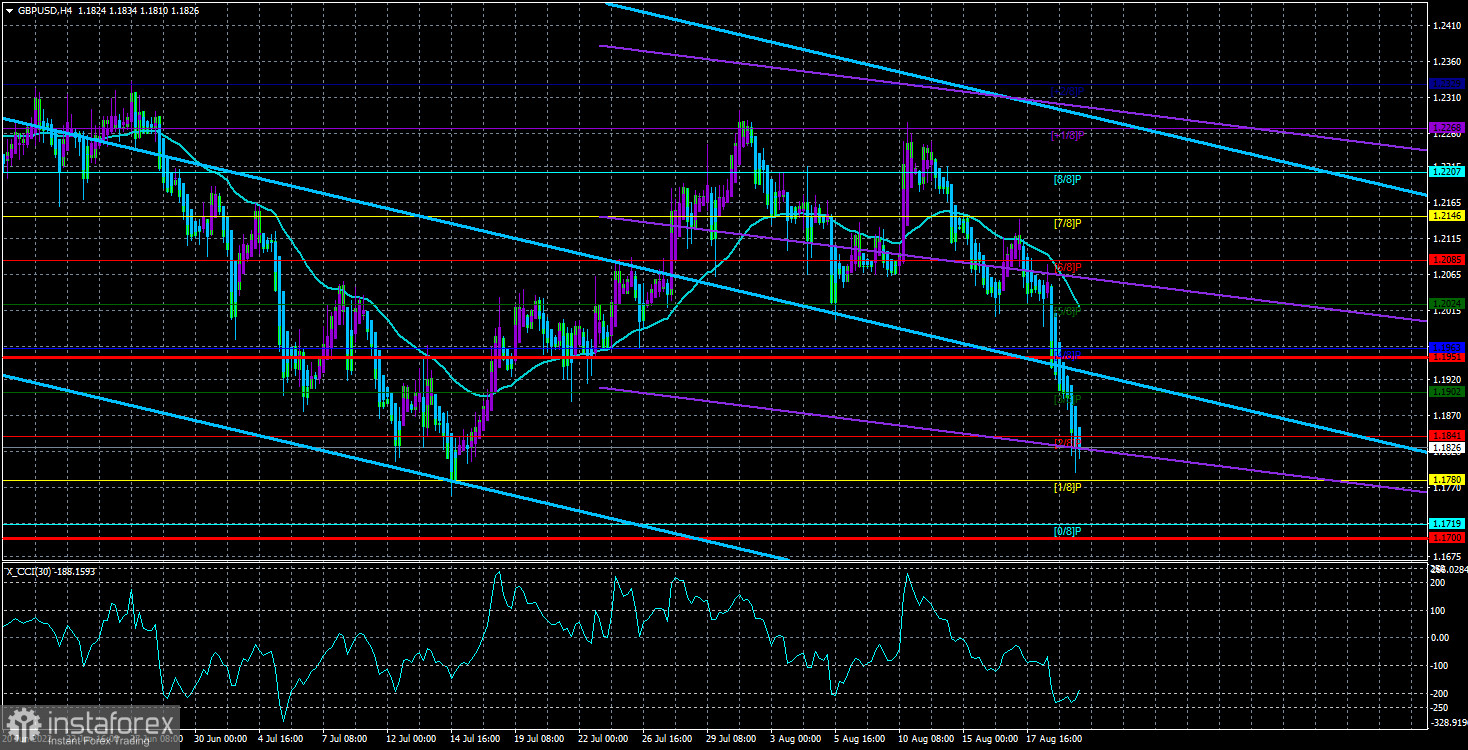Click the yellow 1.1780 price tag
The height and width of the screenshot is (750, 1468).
click(x=1448, y=480)
